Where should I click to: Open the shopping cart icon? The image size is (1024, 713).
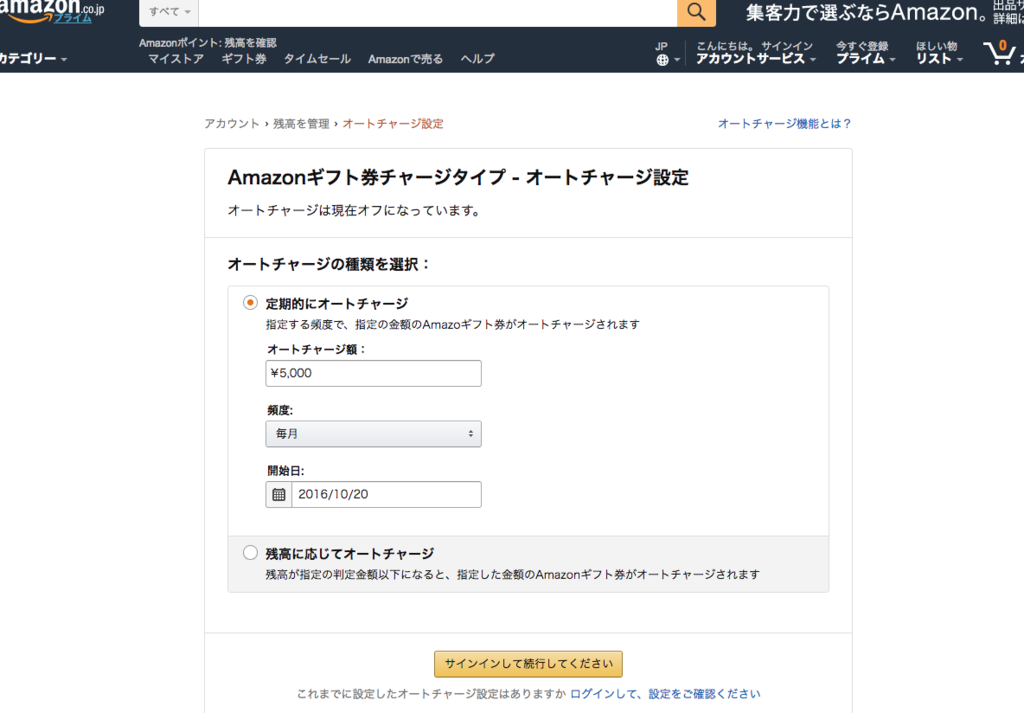[1000, 52]
